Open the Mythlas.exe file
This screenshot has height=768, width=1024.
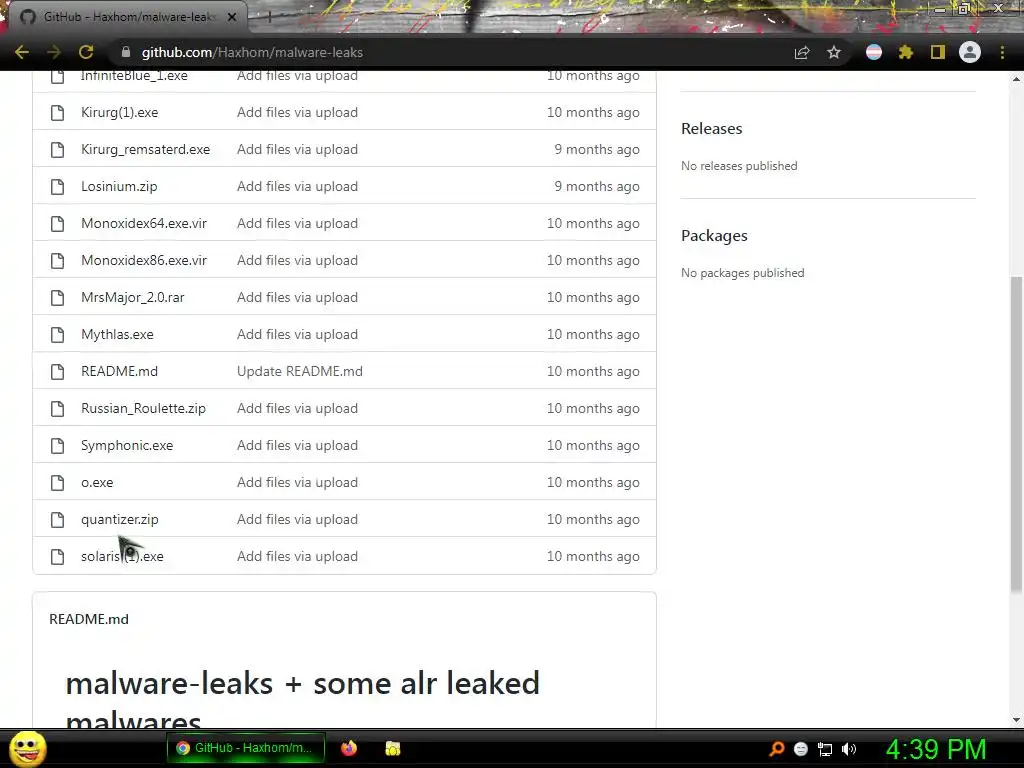tap(117, 334)
